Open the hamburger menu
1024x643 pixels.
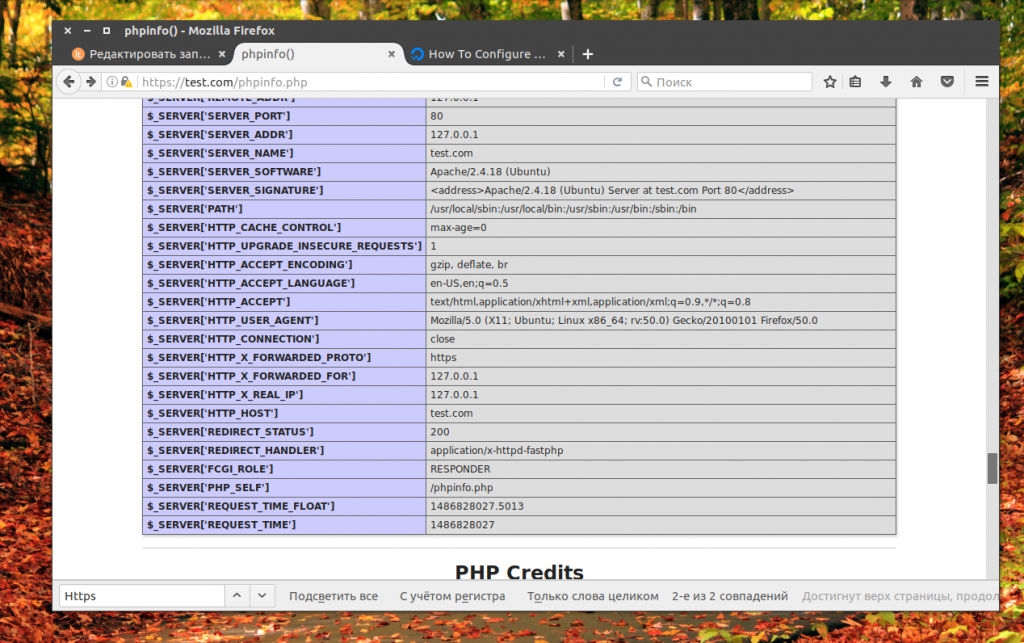point(981,81)
